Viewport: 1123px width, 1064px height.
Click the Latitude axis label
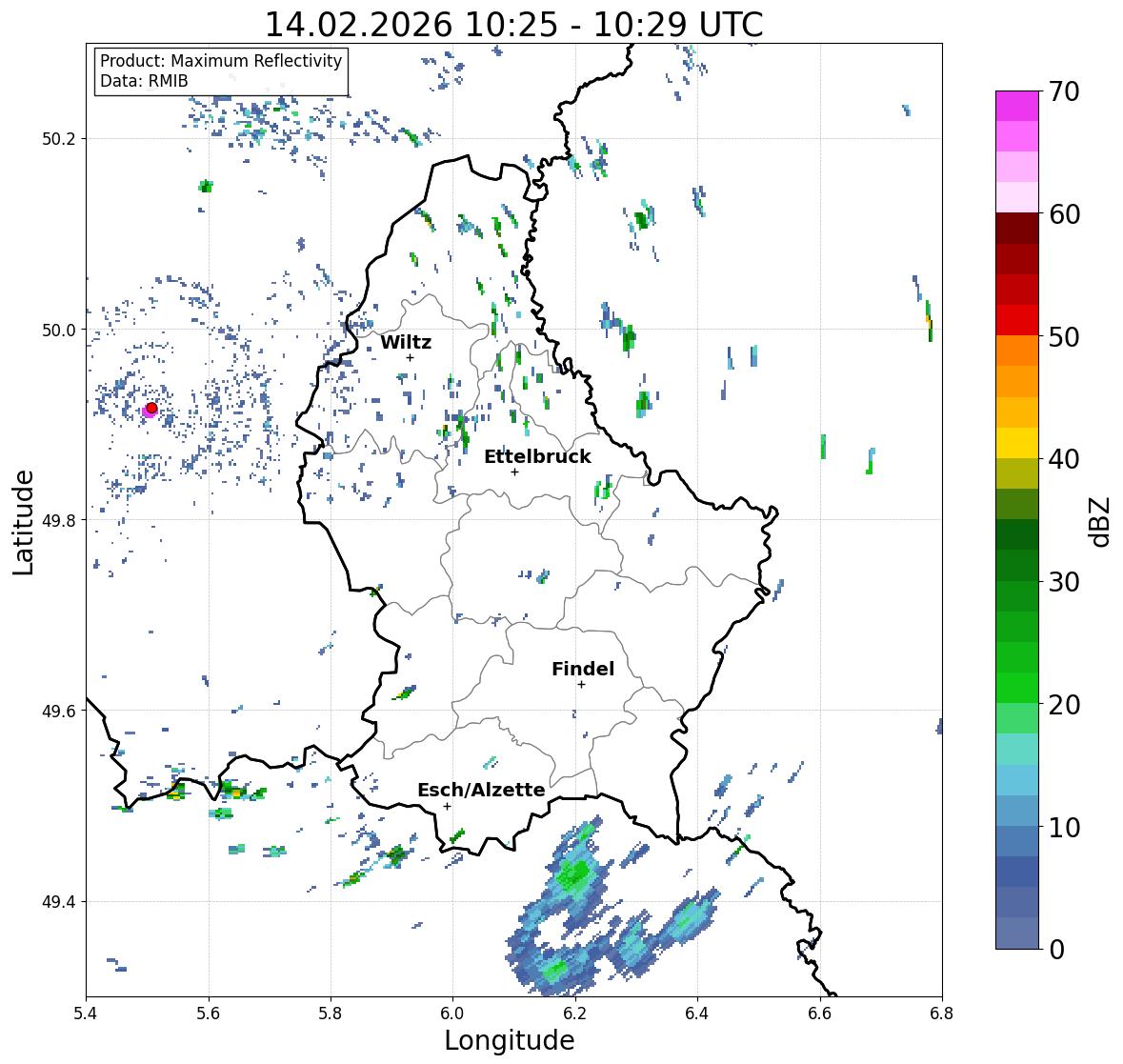click(x=23, y=522)
